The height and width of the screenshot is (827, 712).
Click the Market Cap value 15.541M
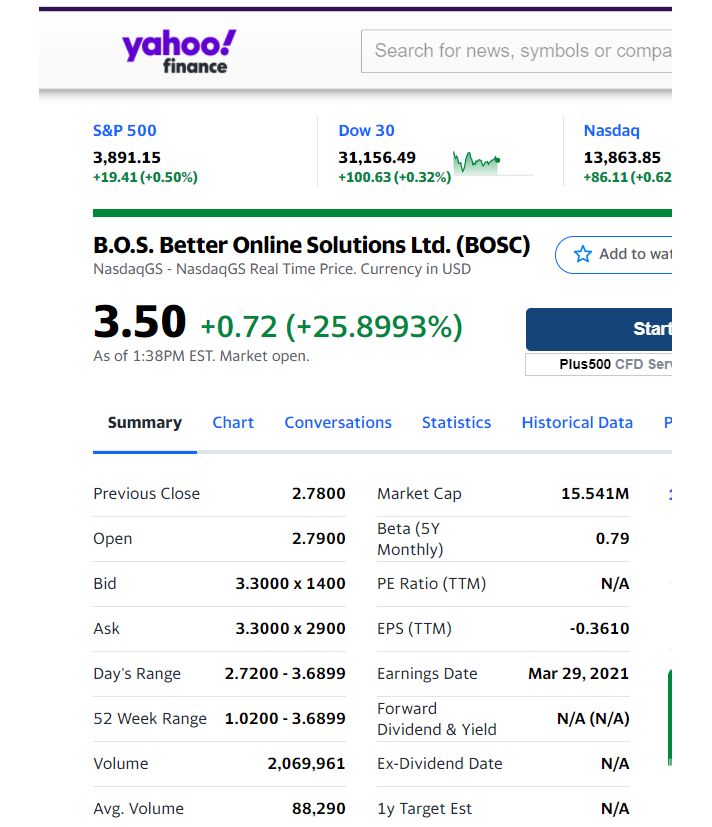[595, 494]
